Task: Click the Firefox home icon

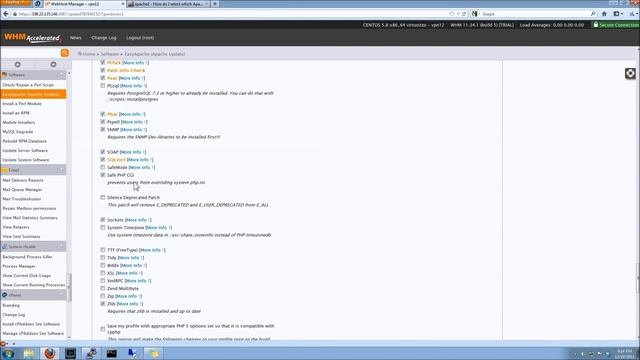Action: (x=604, y=14)
